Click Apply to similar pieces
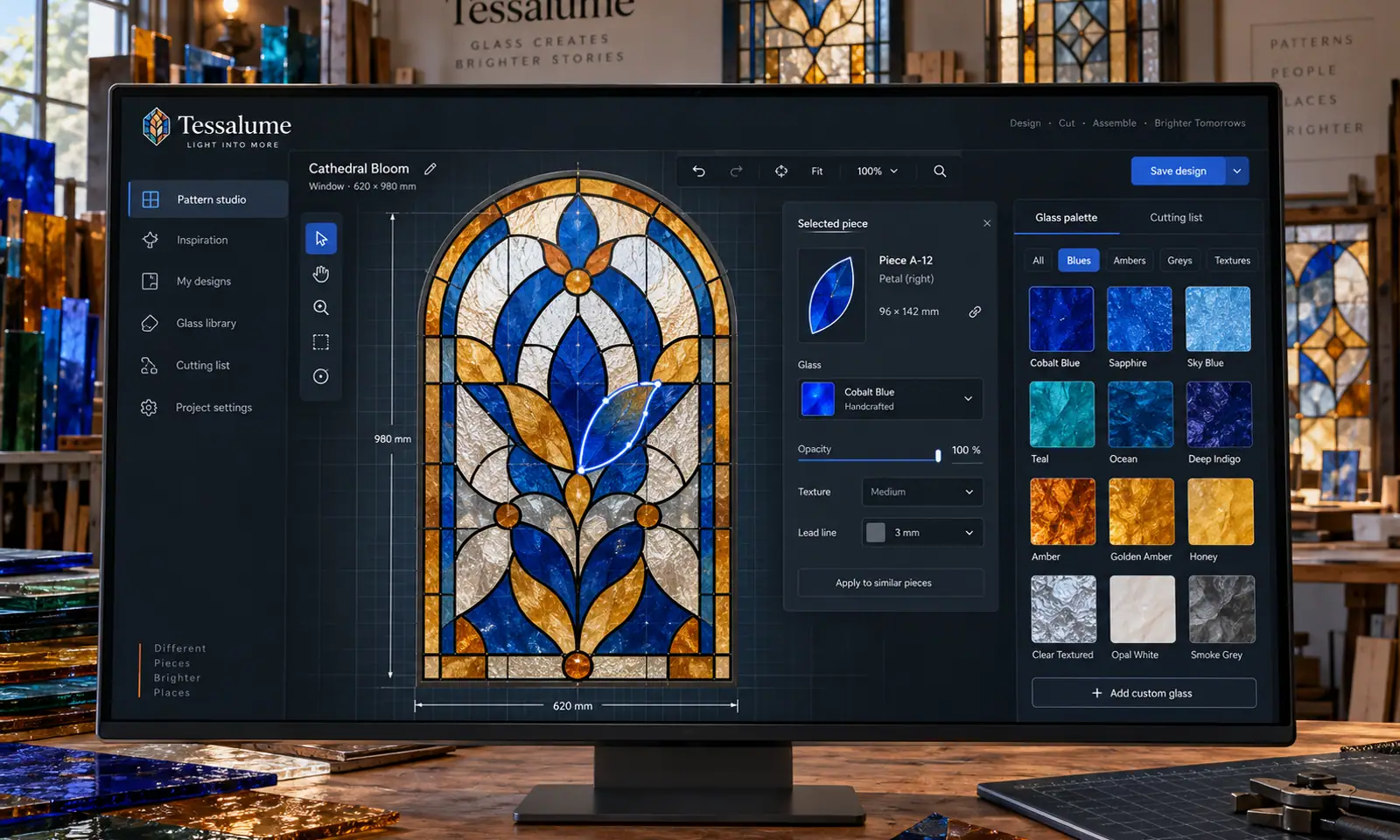The width and height of the screenshot is (1400, 840). click(890, 583)
